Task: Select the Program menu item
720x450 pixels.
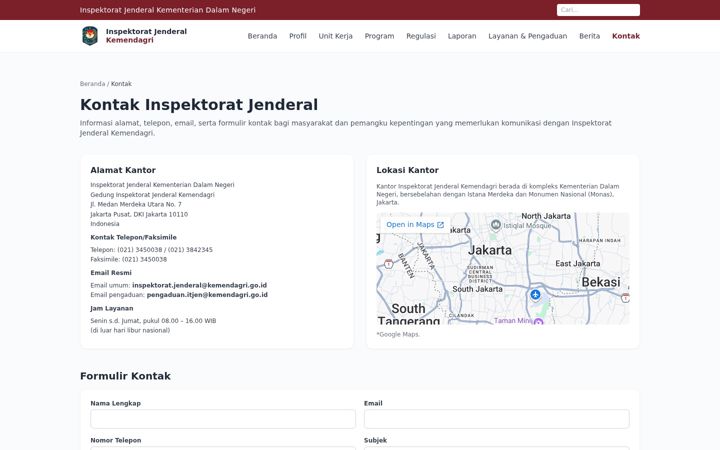Action: tap(379, 36)
